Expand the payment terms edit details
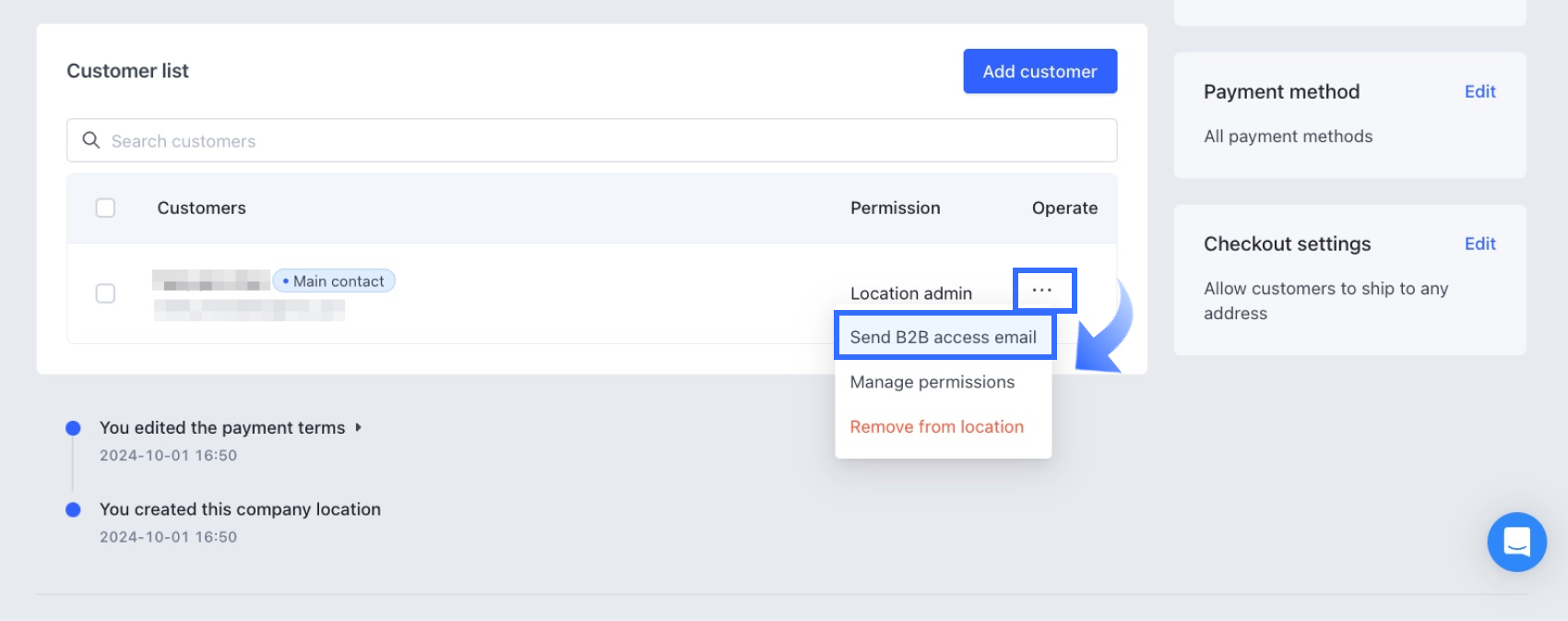This screenshot has height=621, width=1568. coord(359,428)
